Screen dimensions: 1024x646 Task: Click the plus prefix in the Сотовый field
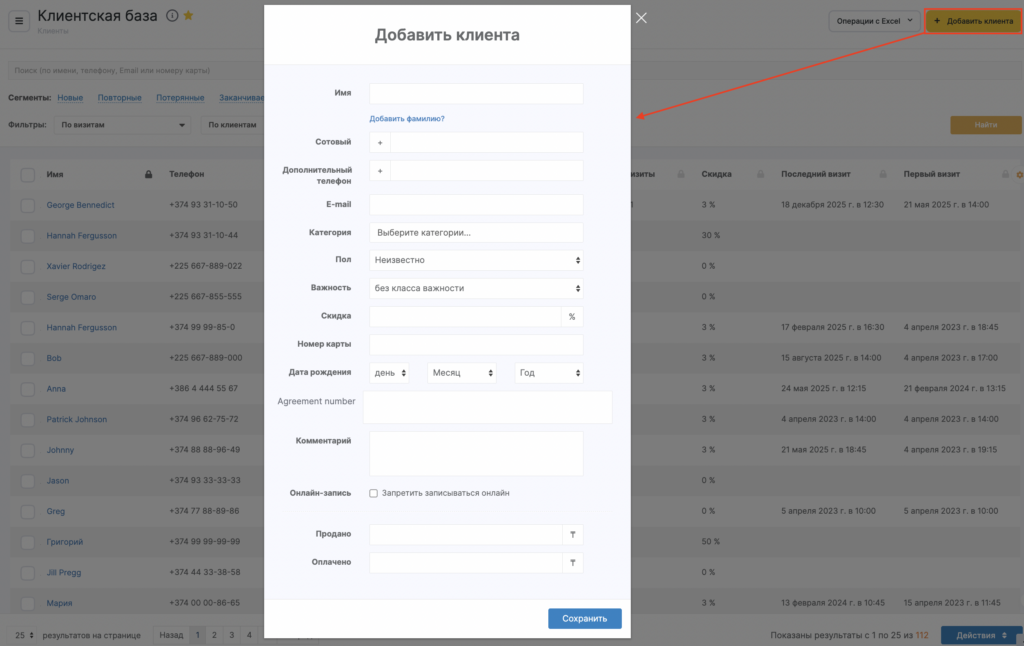point(380,143)
